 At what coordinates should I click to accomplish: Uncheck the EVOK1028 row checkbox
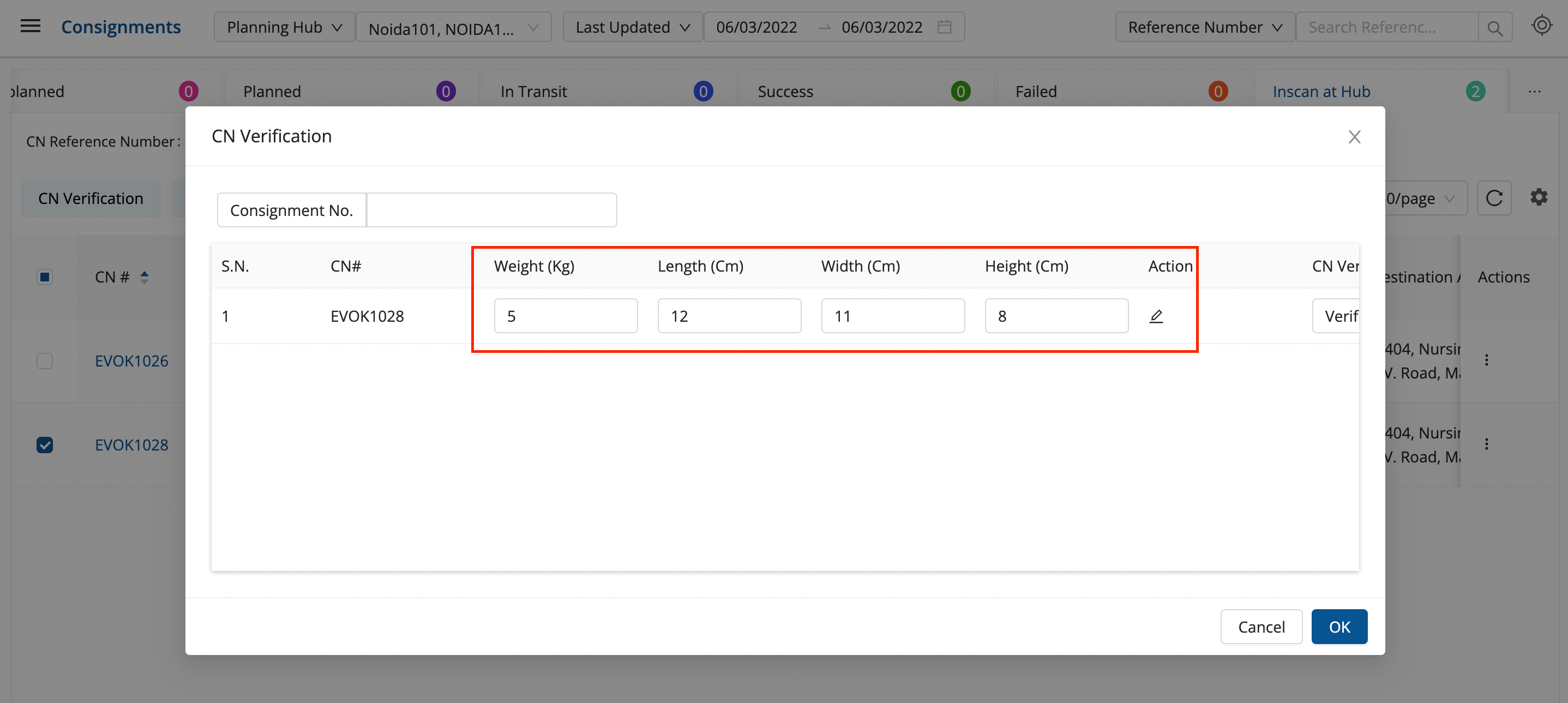44,445
